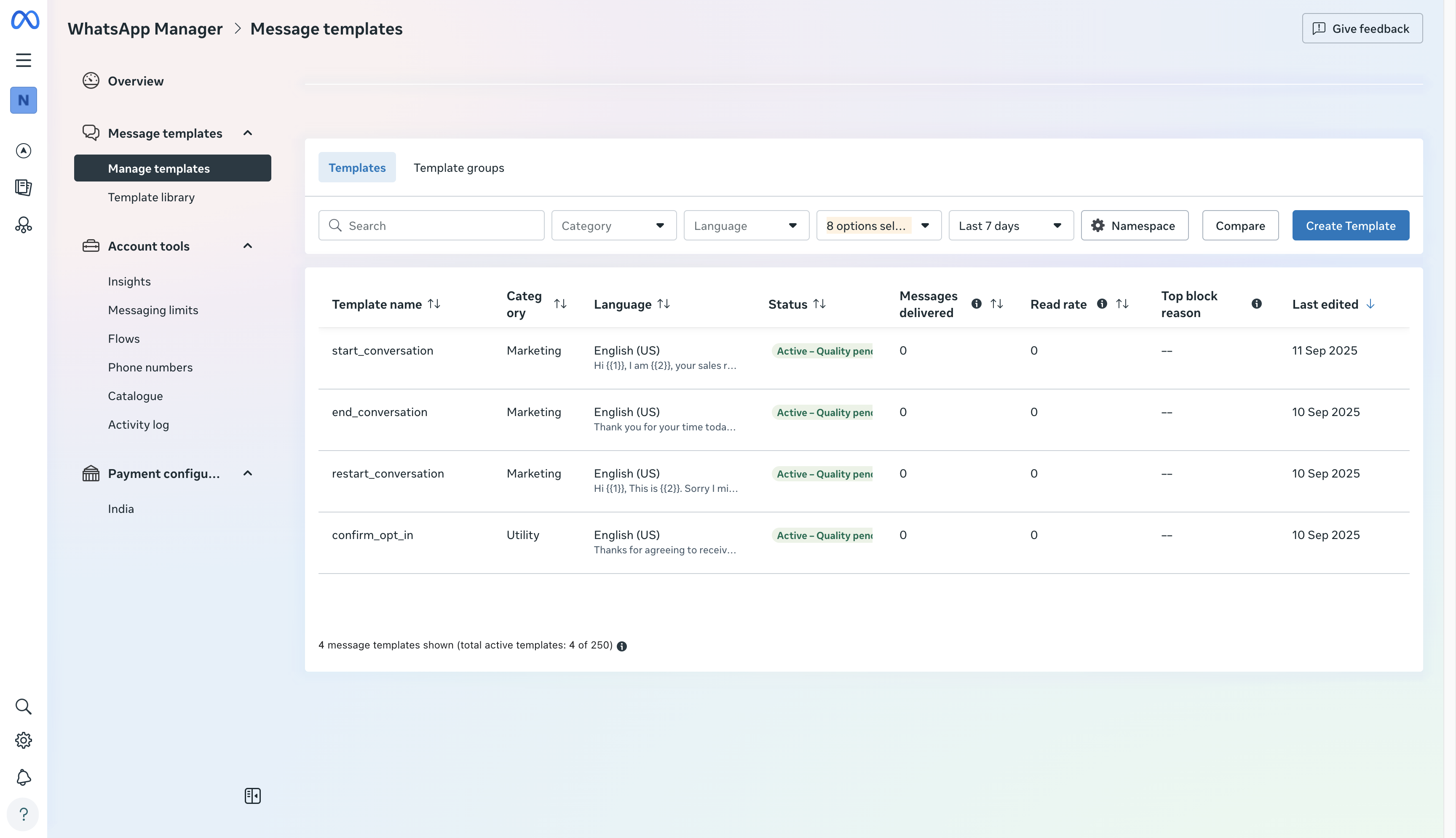1456x838 pixels.
Task: Click info icon next to Read rate
Action: click(x=1102, y=304)
